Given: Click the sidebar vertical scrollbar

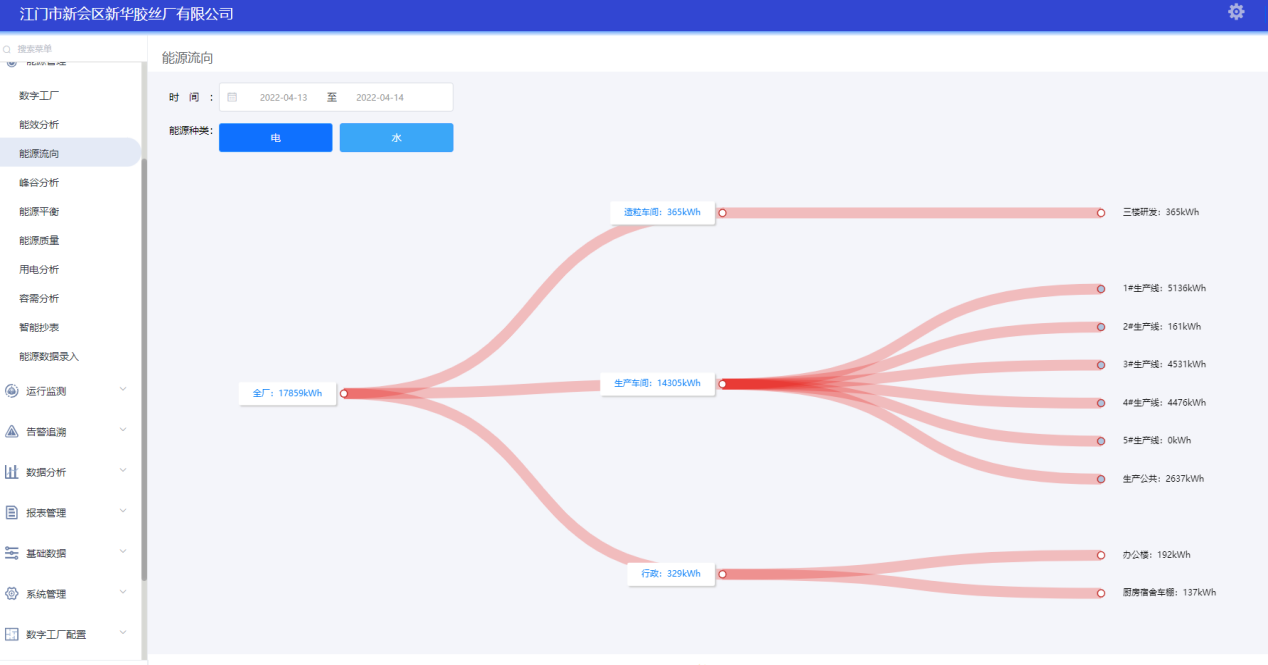Looking at the screenshot, I should pos(144,370).
